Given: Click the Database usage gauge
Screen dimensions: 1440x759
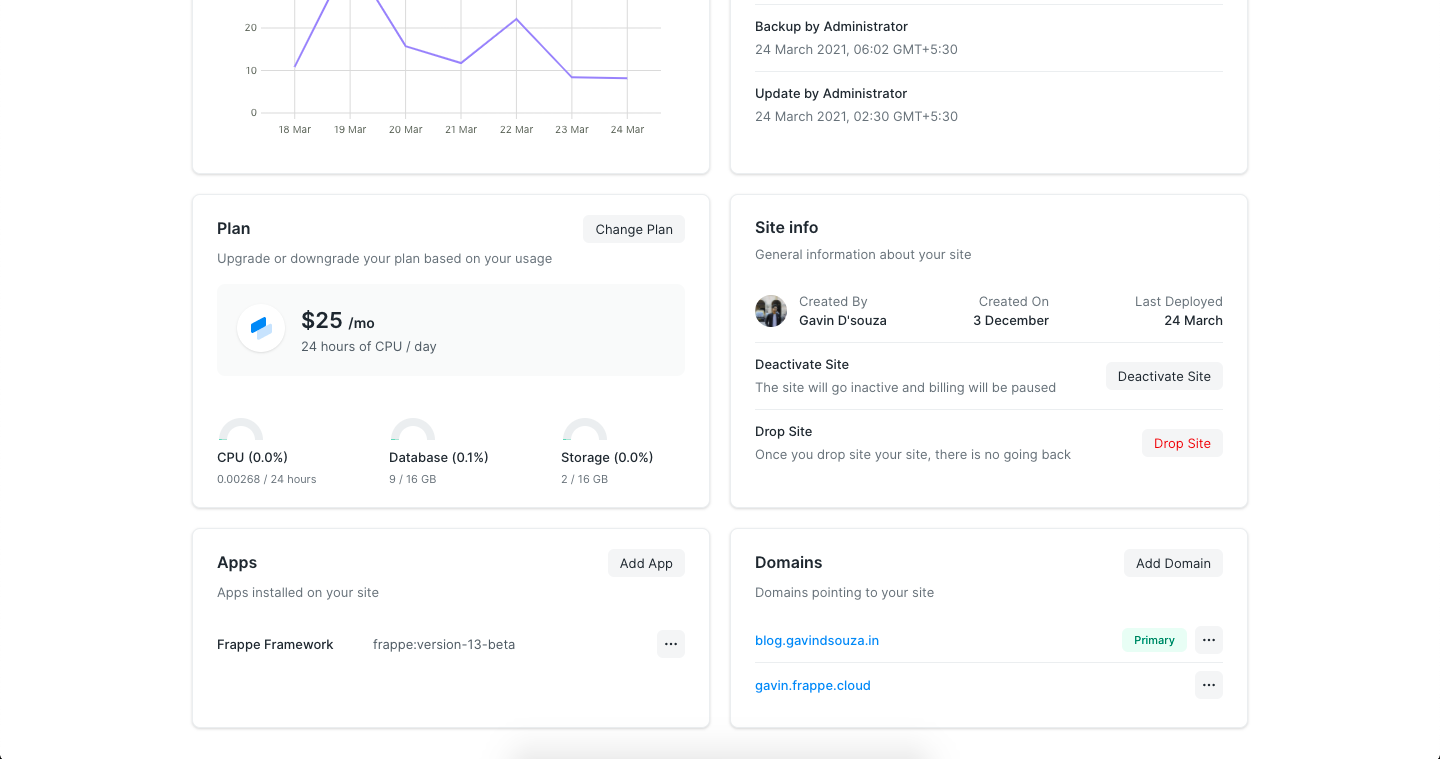Looking at the screenshot, I should (412, 431).
